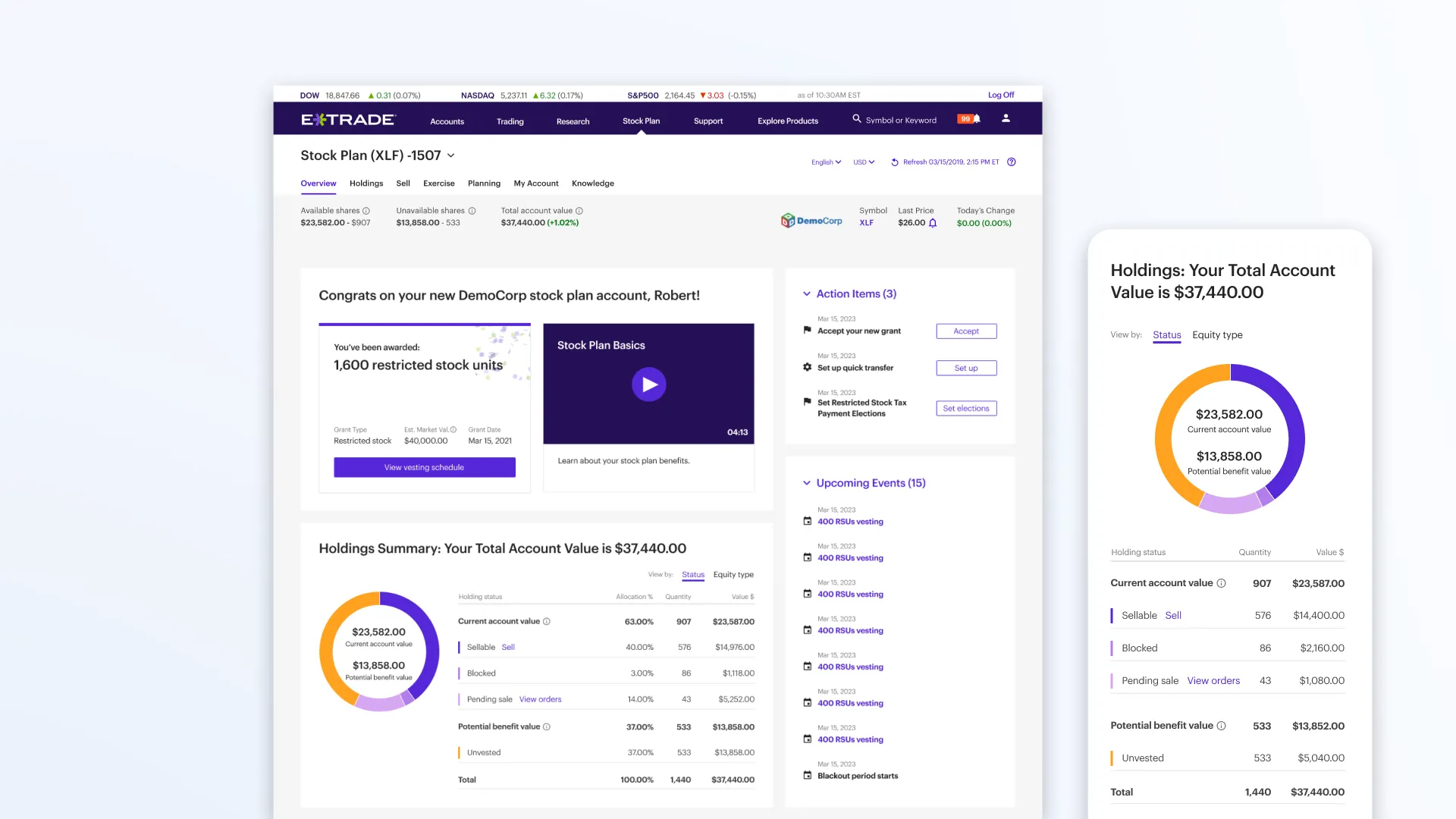This screenshot has height=819, width=1456.
Task: Expand the Stock Plan (XLF) -1507 account selector
Action: [x=451, y=155]
